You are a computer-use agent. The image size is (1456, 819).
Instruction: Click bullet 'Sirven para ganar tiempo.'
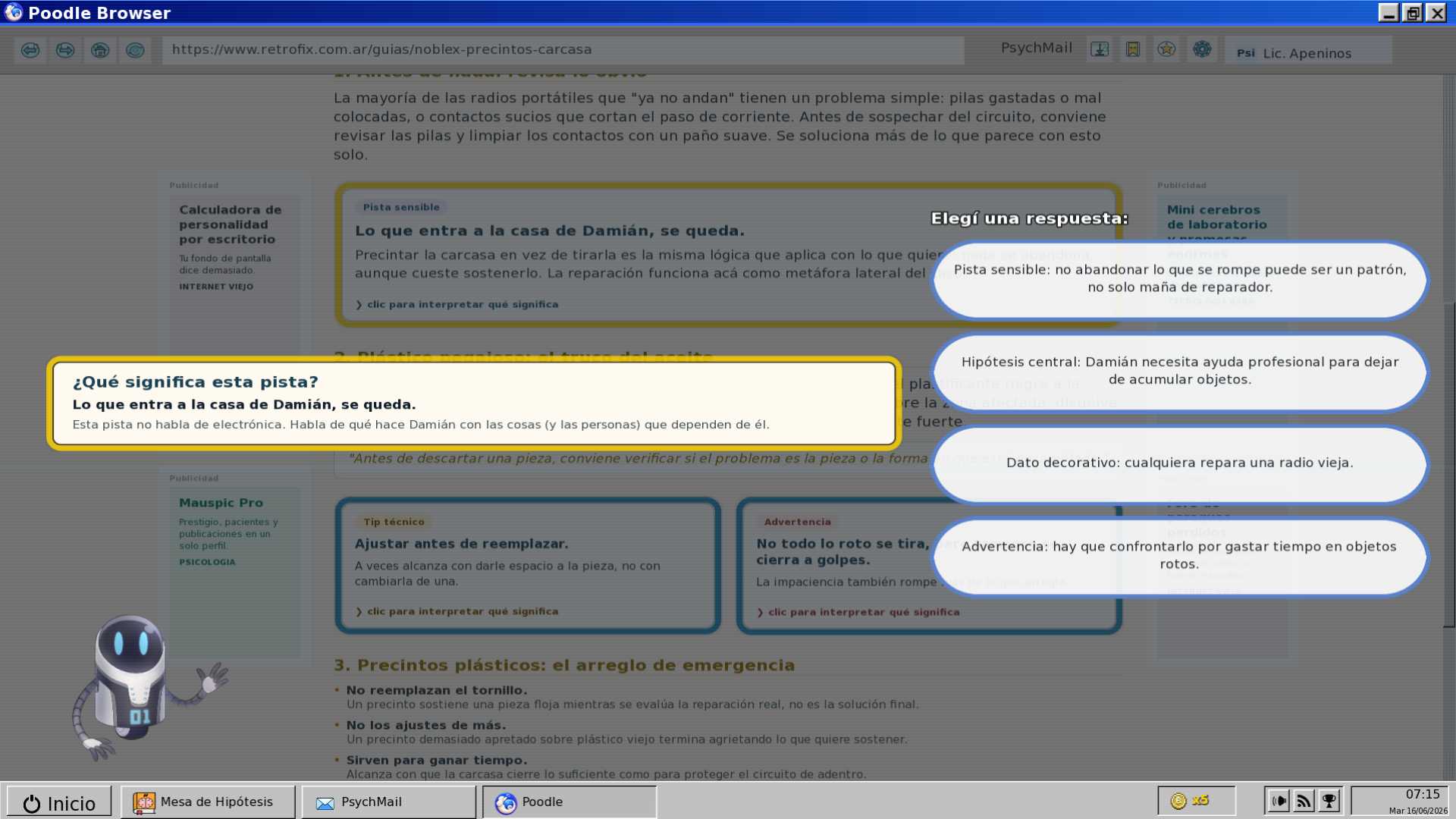(437, 761)
